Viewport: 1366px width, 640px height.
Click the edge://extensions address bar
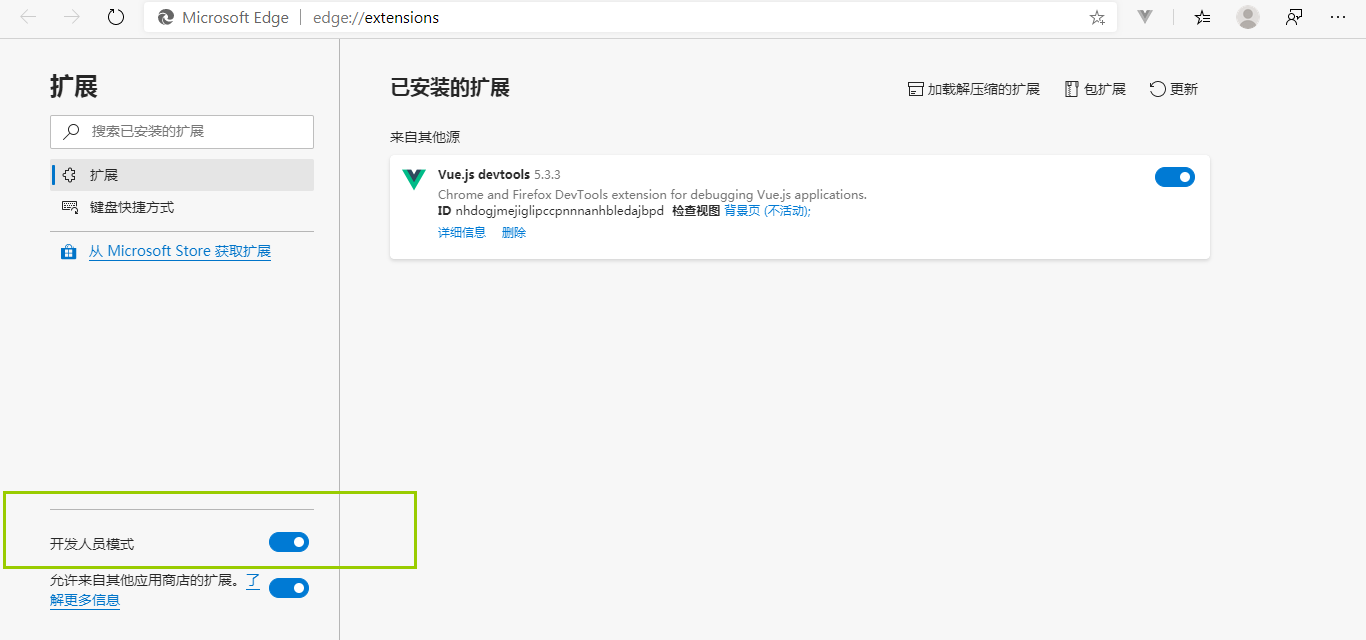tap(630, 18)
